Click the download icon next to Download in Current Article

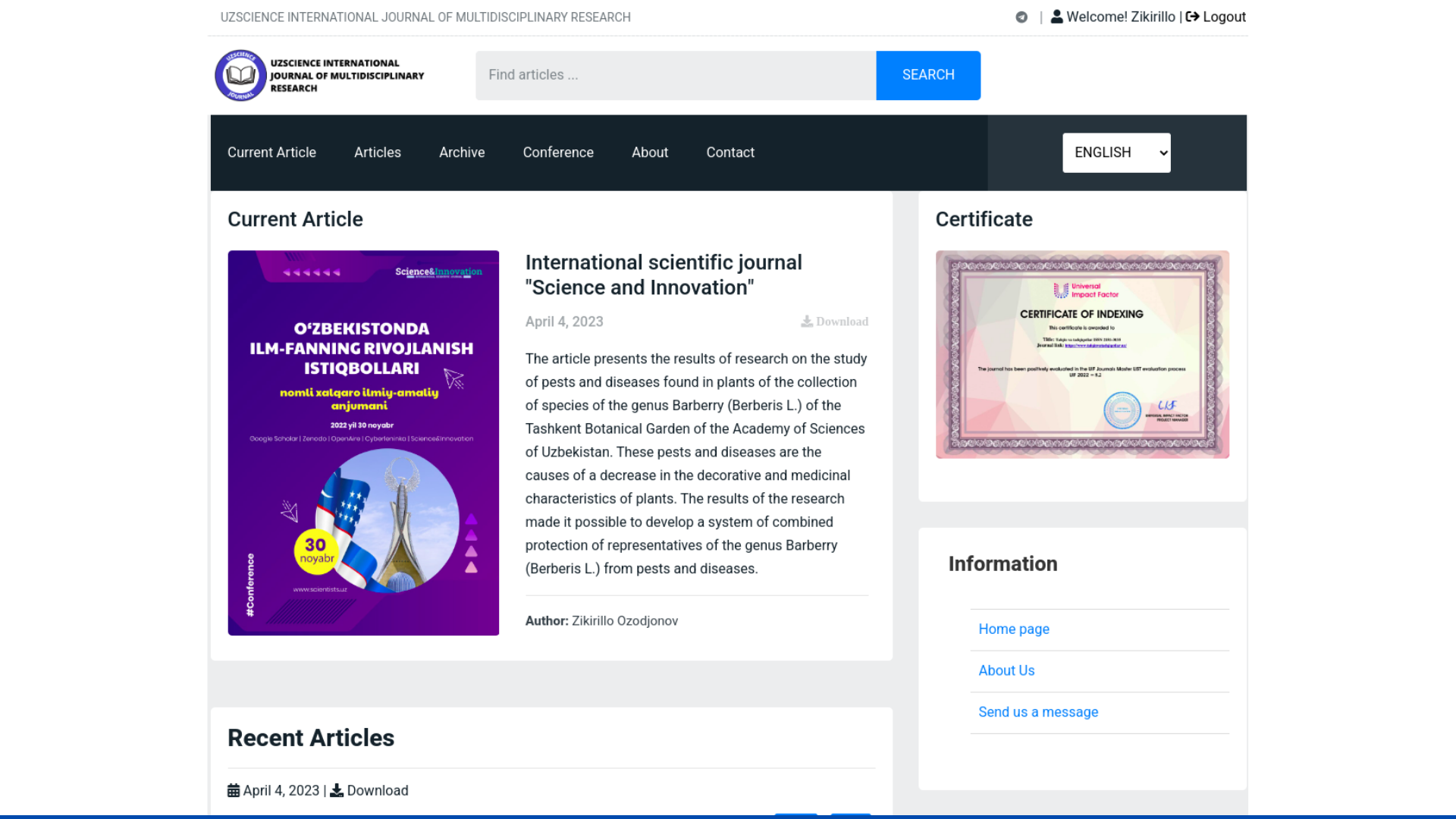click(x=807, y=322)
